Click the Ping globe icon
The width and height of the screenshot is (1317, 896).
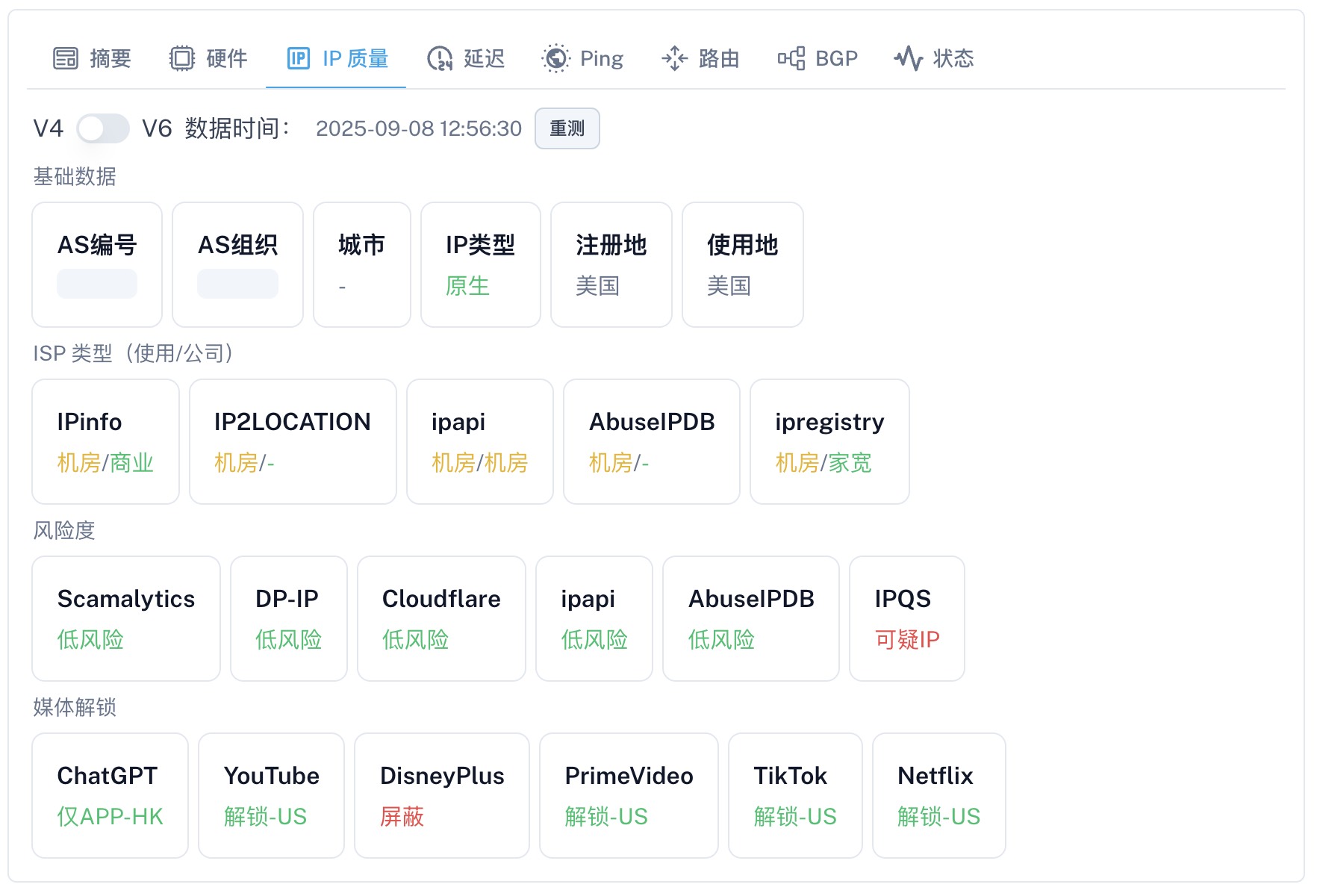tap(555, 58)
